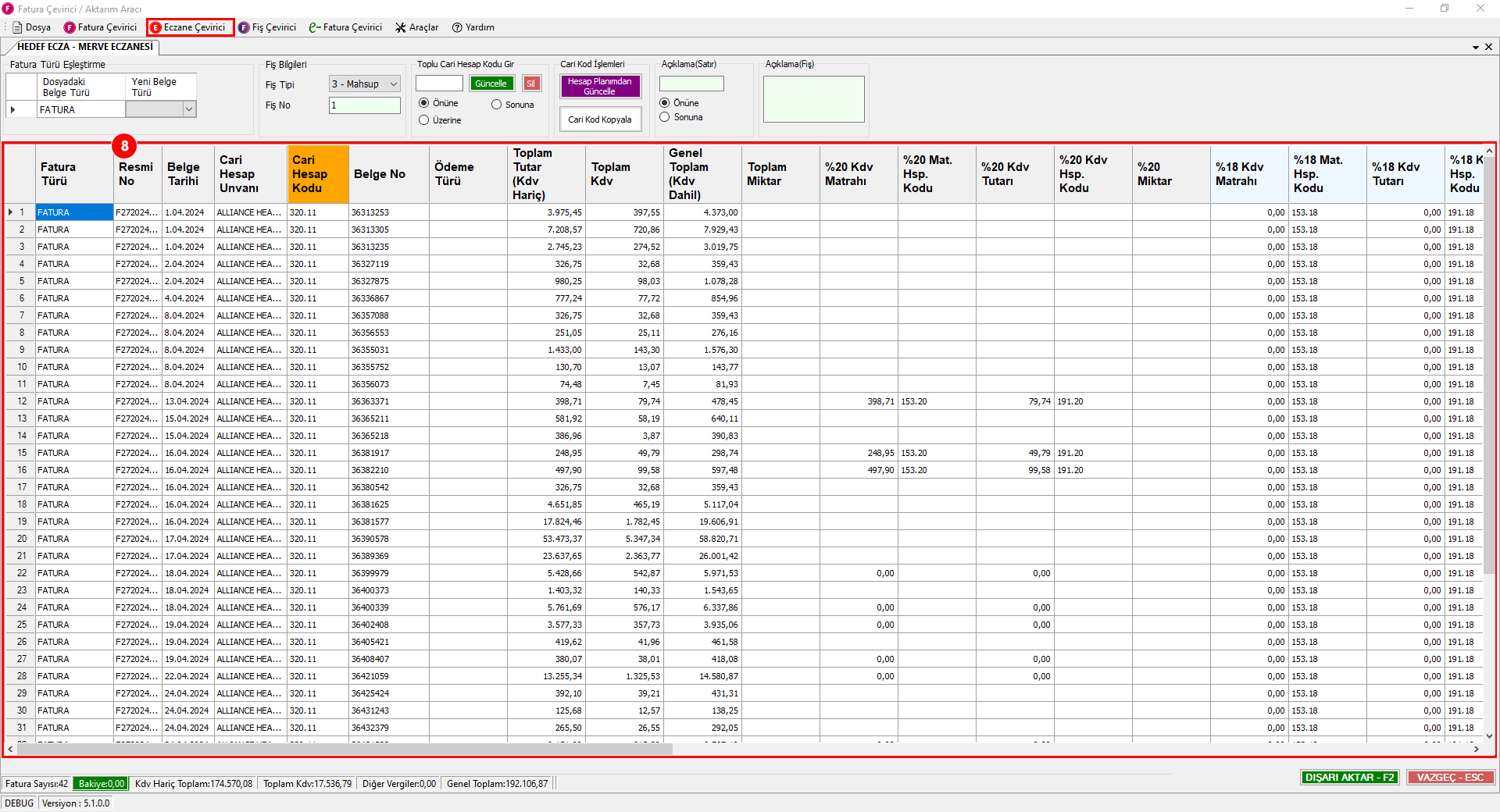
Task: Select Önüne radio under Açıklama(Satır)
Action: pos(664,103)
